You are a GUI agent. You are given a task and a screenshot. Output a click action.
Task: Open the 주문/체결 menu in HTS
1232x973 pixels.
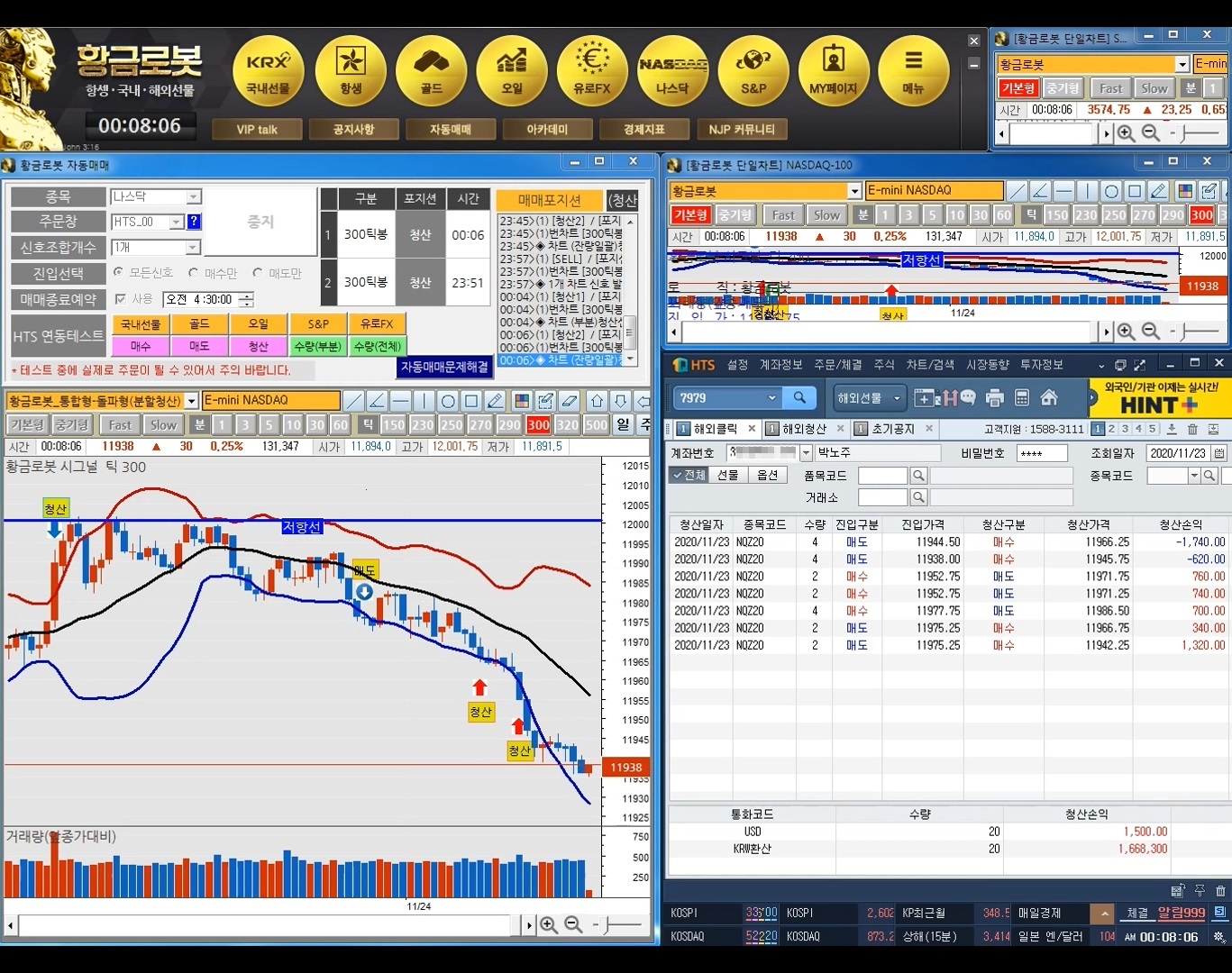pos(838,365)
